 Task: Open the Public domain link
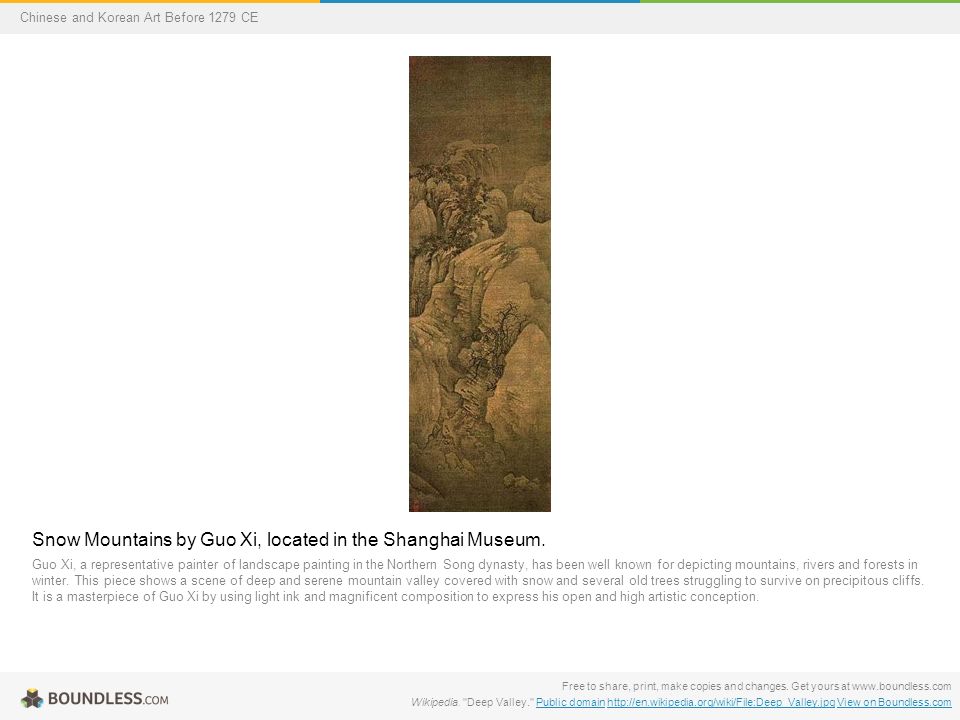(x=570, y=702)
